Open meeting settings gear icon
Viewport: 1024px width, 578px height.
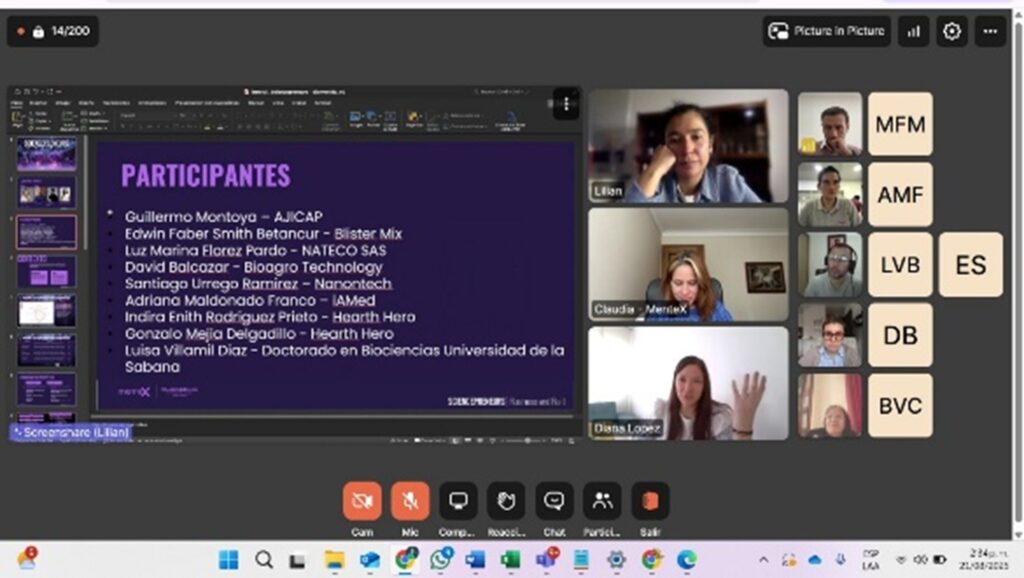point(951,31)
